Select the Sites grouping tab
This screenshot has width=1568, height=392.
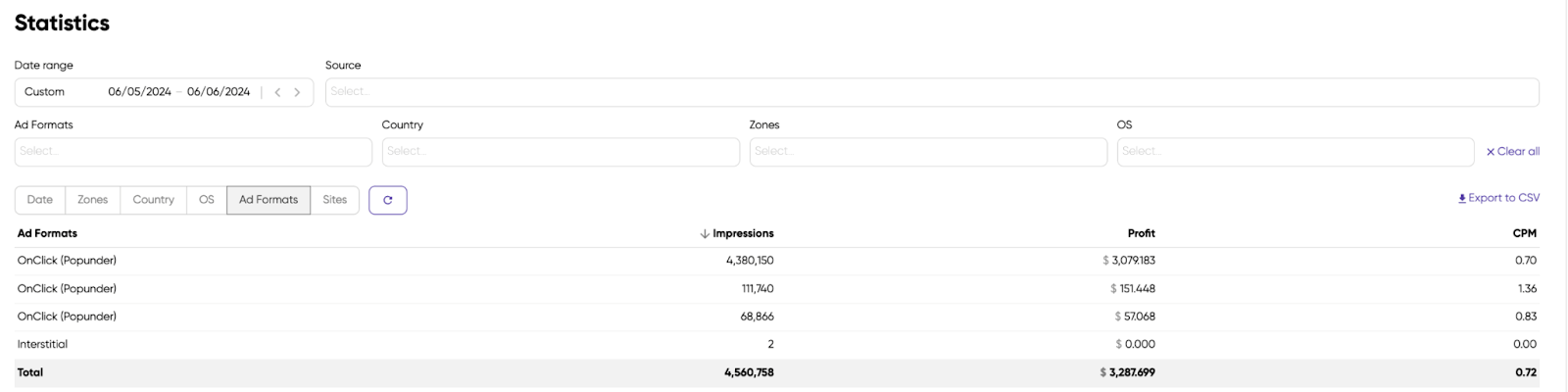point(335,200)
